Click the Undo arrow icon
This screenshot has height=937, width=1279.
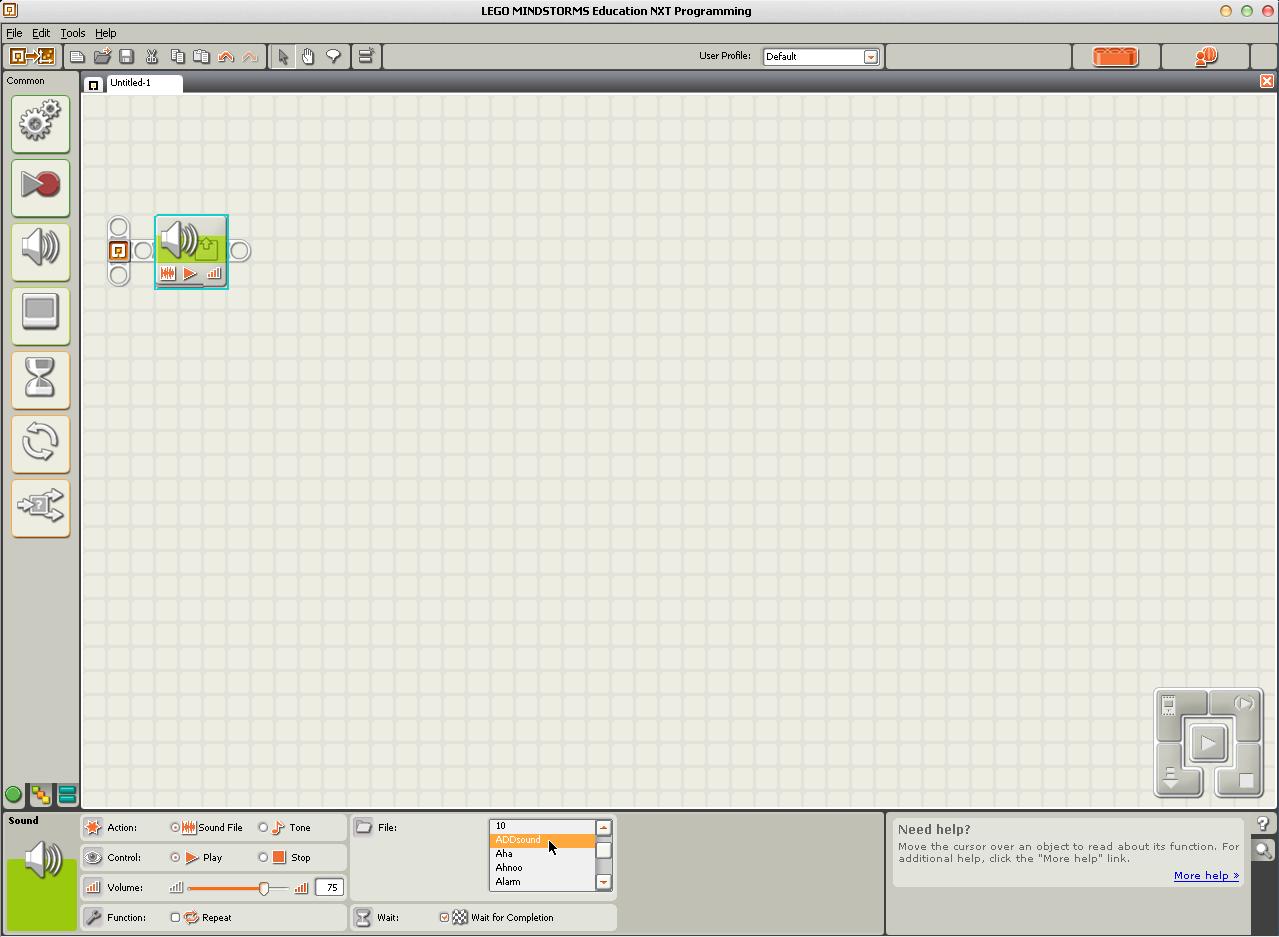point(226,57)
